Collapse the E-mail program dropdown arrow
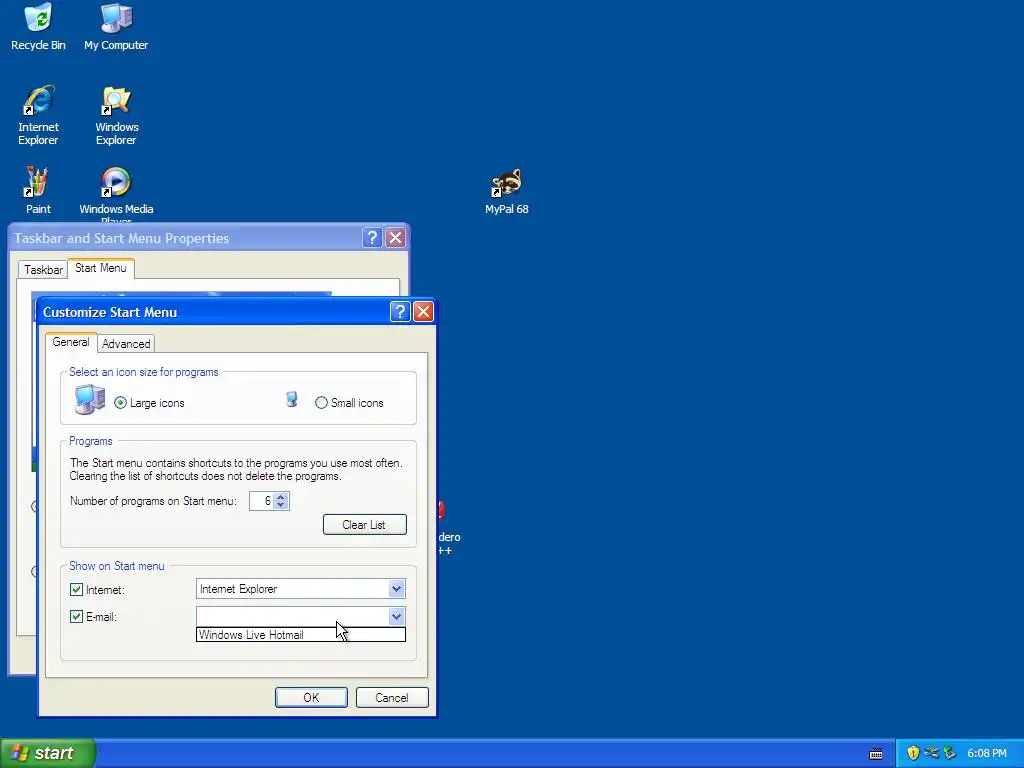The image size is (1024, 768). 396,616
